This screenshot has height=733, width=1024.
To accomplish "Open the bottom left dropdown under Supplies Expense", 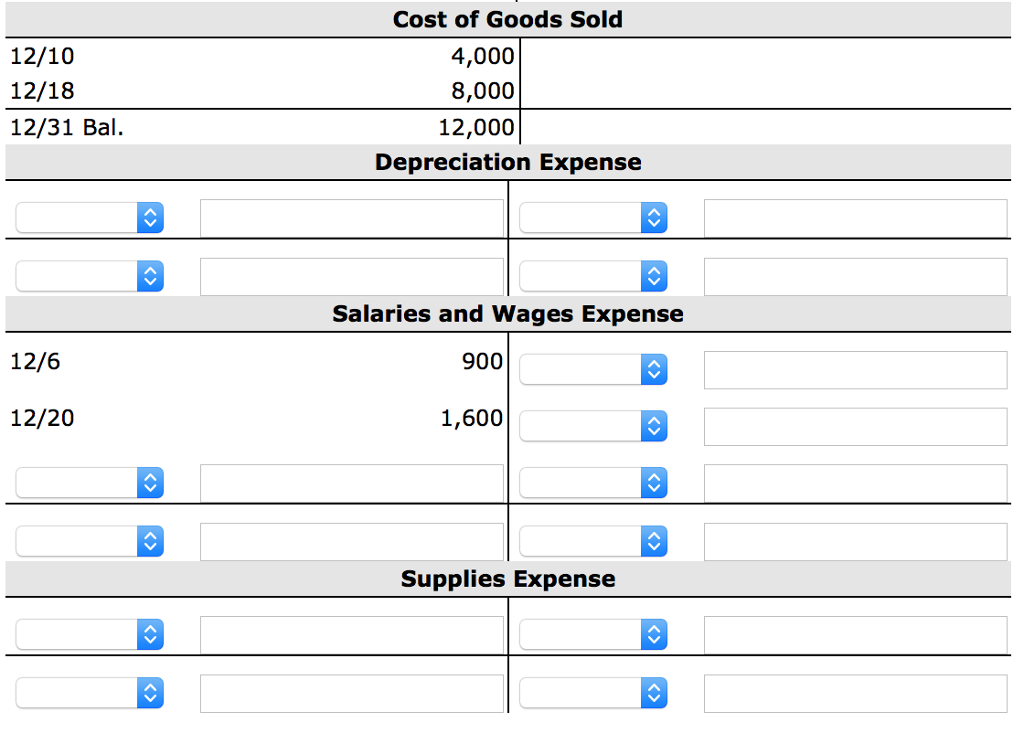I will pyautogui.click(x=89, y=692).
